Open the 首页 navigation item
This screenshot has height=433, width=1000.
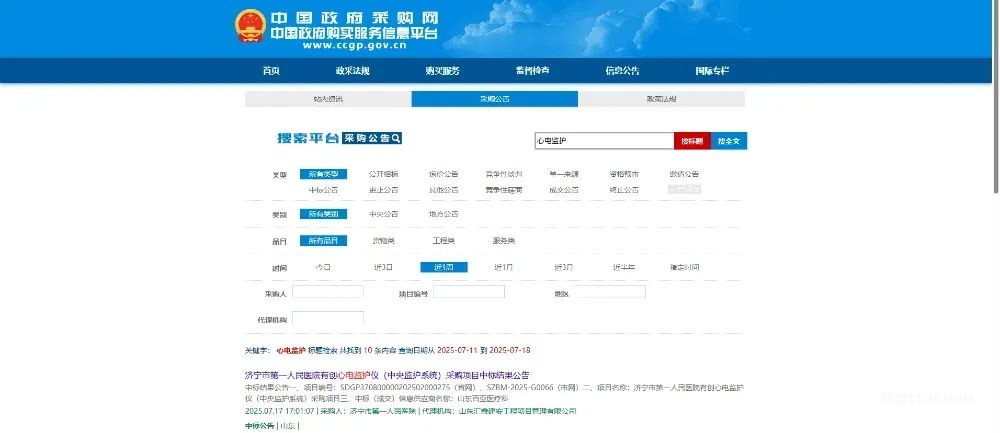coord(271,71)
